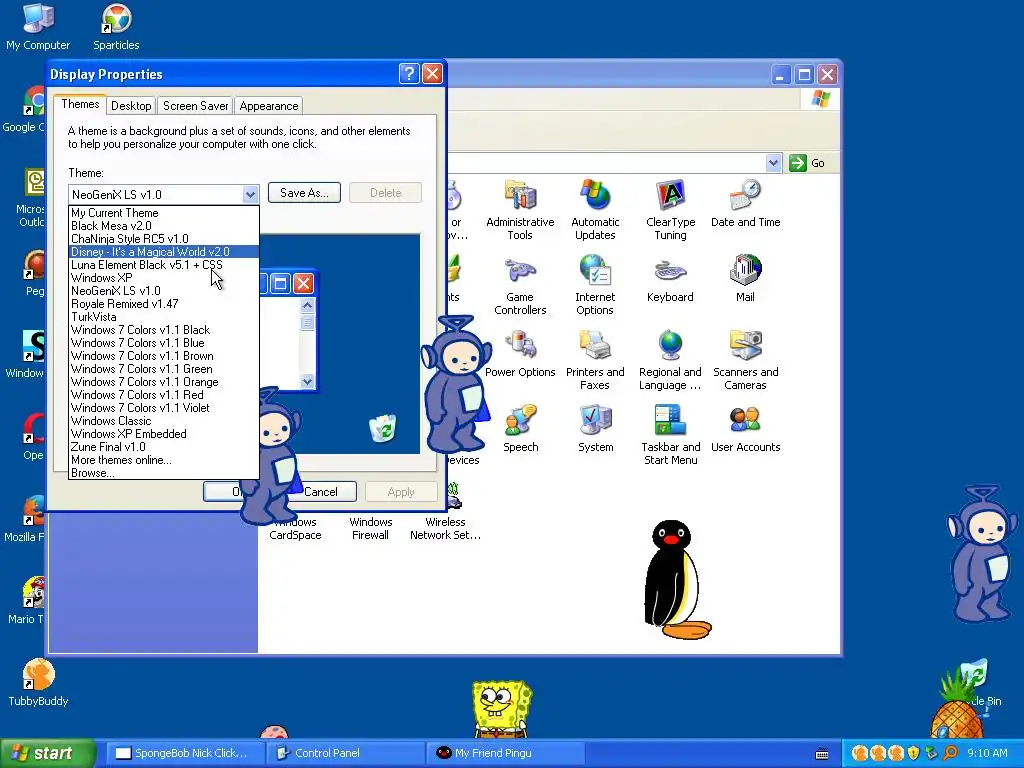1024x768 pixels.
Task: Choose Windows 7 Colors v1.1 Green
Action: (163, 370)
